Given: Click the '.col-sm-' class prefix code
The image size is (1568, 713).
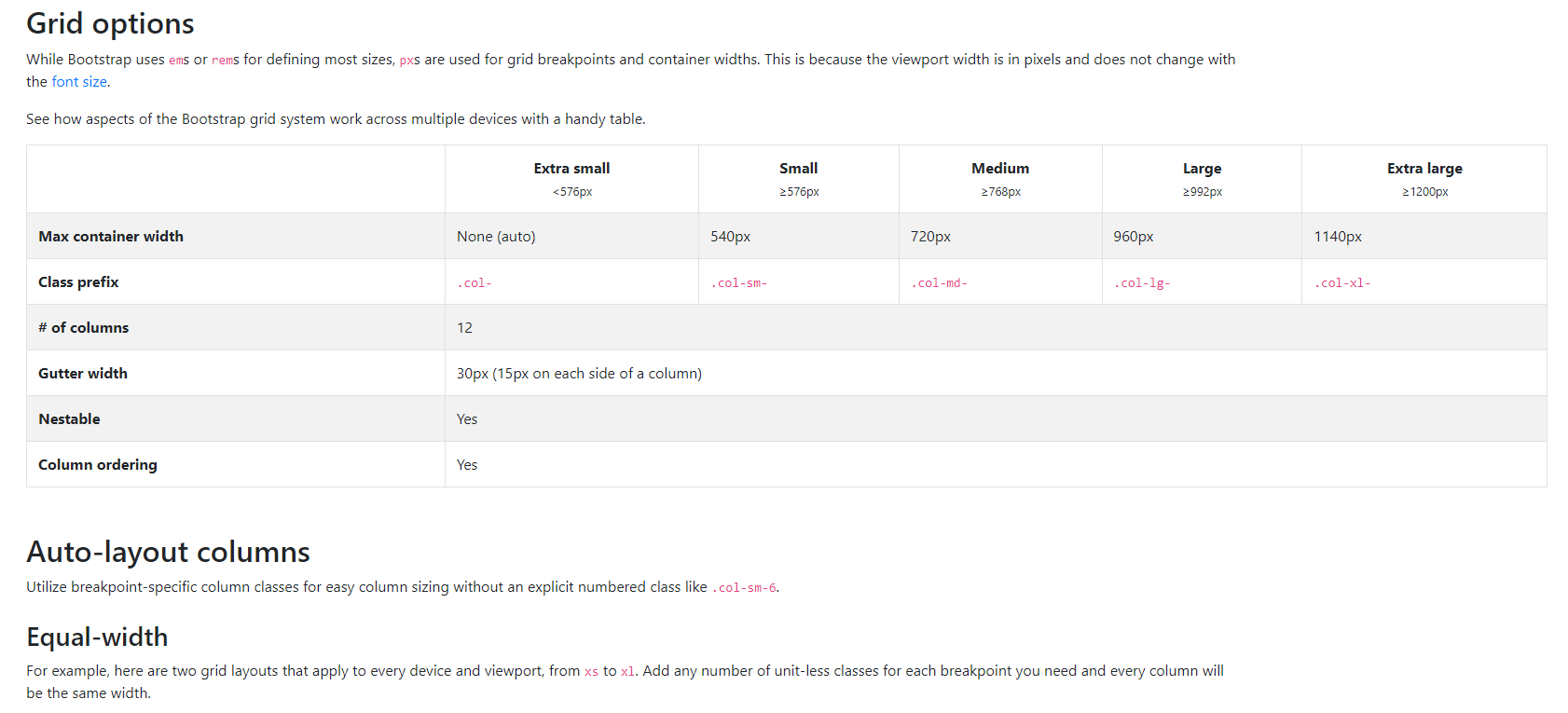Looking at the screenshot, I should pyautogui.click(x=739, y=283).
